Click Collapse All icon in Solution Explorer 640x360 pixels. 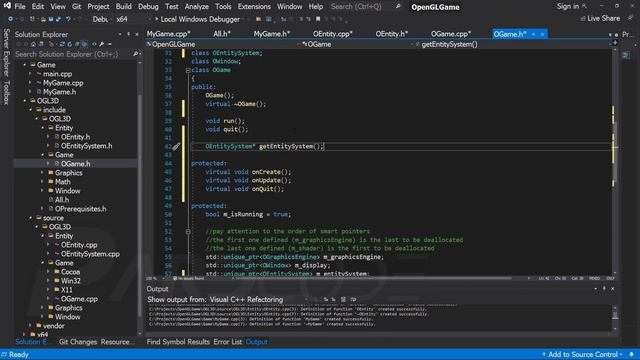77,44
